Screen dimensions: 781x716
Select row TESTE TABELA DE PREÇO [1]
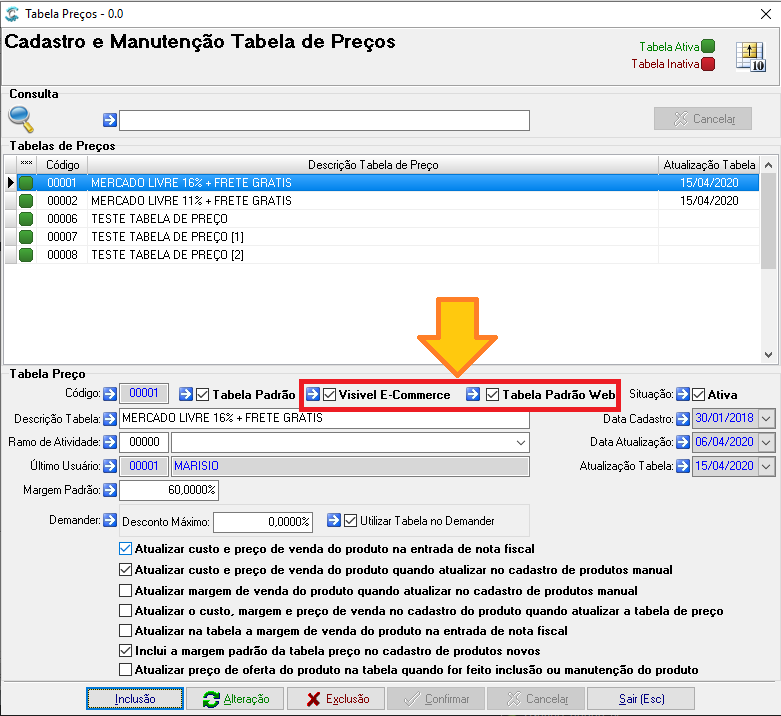pos(382,237)
